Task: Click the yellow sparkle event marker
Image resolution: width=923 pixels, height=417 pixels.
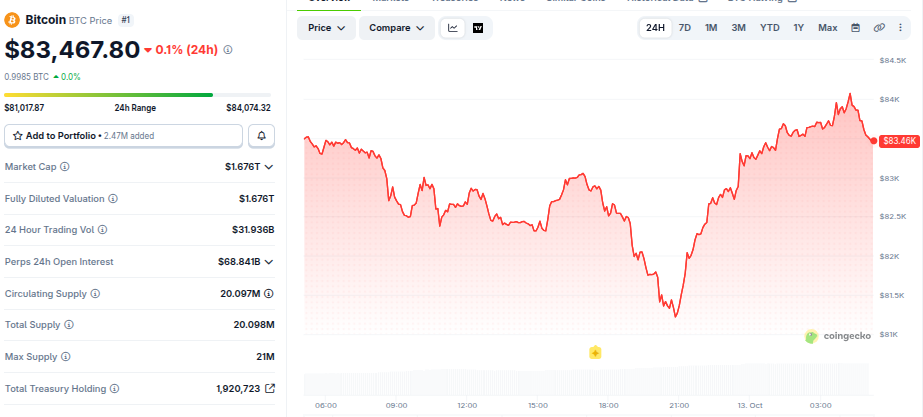Action: (x=595, y=353)
